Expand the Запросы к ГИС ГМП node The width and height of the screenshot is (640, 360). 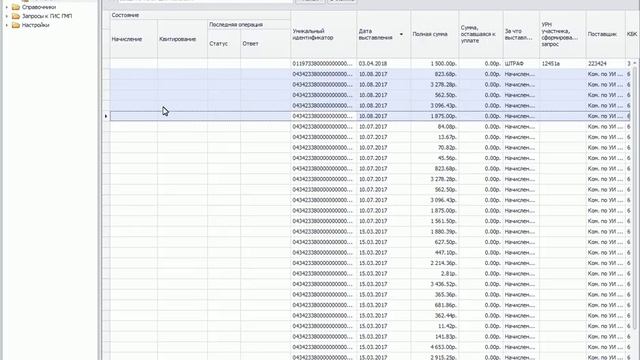click(7, 16)
